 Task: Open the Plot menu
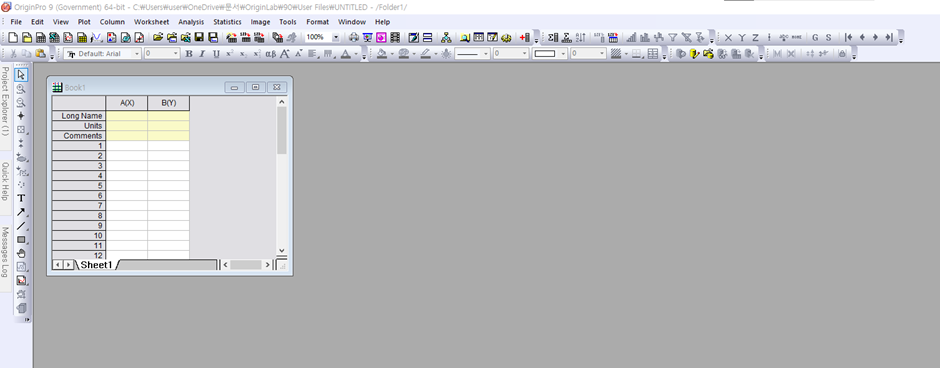click(84, 22)
